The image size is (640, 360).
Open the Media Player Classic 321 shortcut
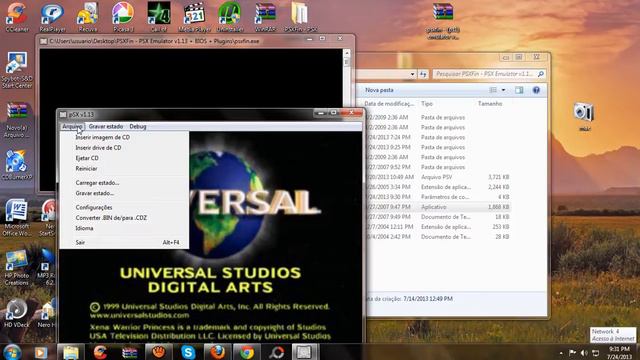pyautogui.click(x=194, y=17)
